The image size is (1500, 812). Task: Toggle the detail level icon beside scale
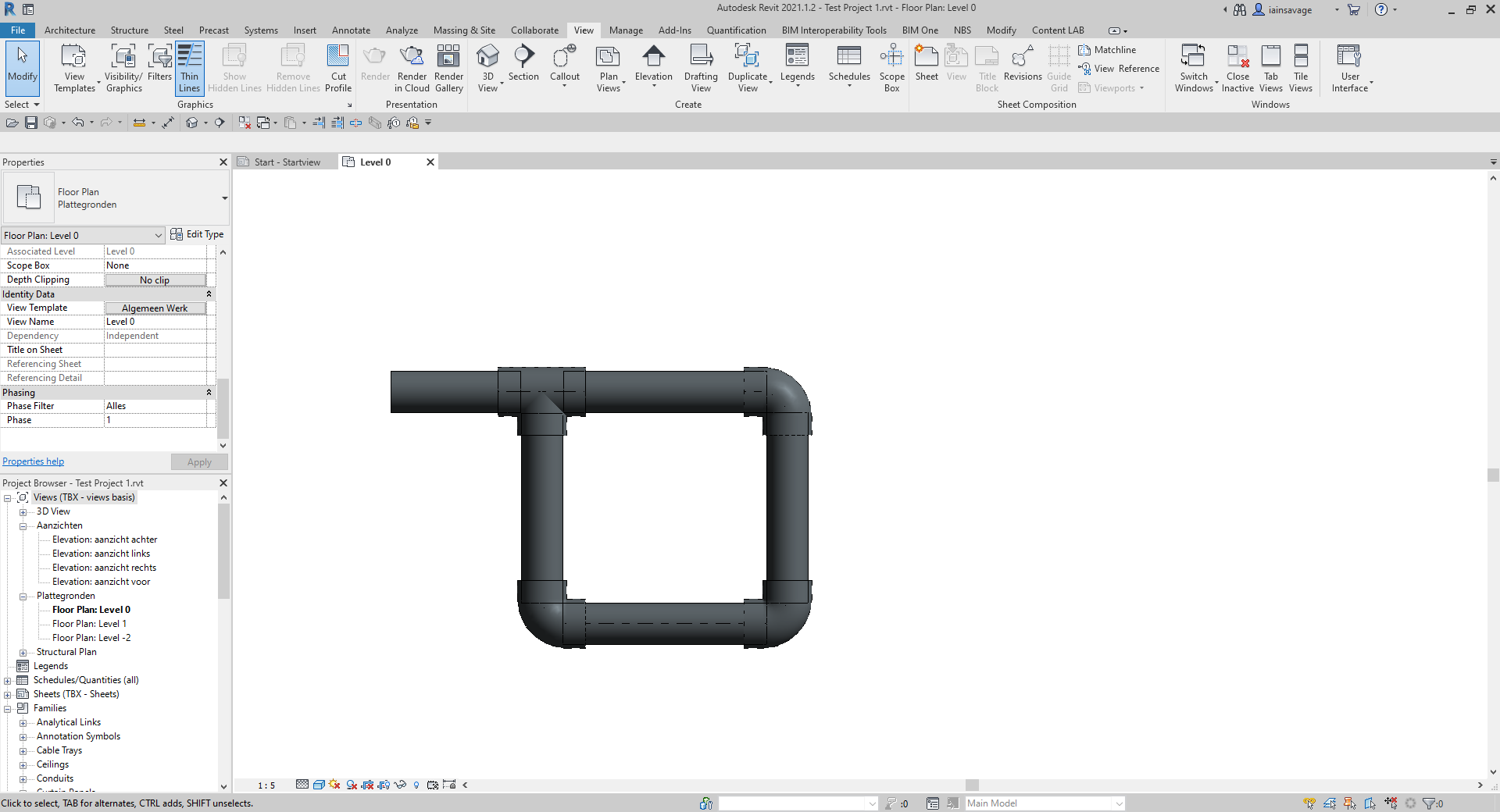(302, 785)
